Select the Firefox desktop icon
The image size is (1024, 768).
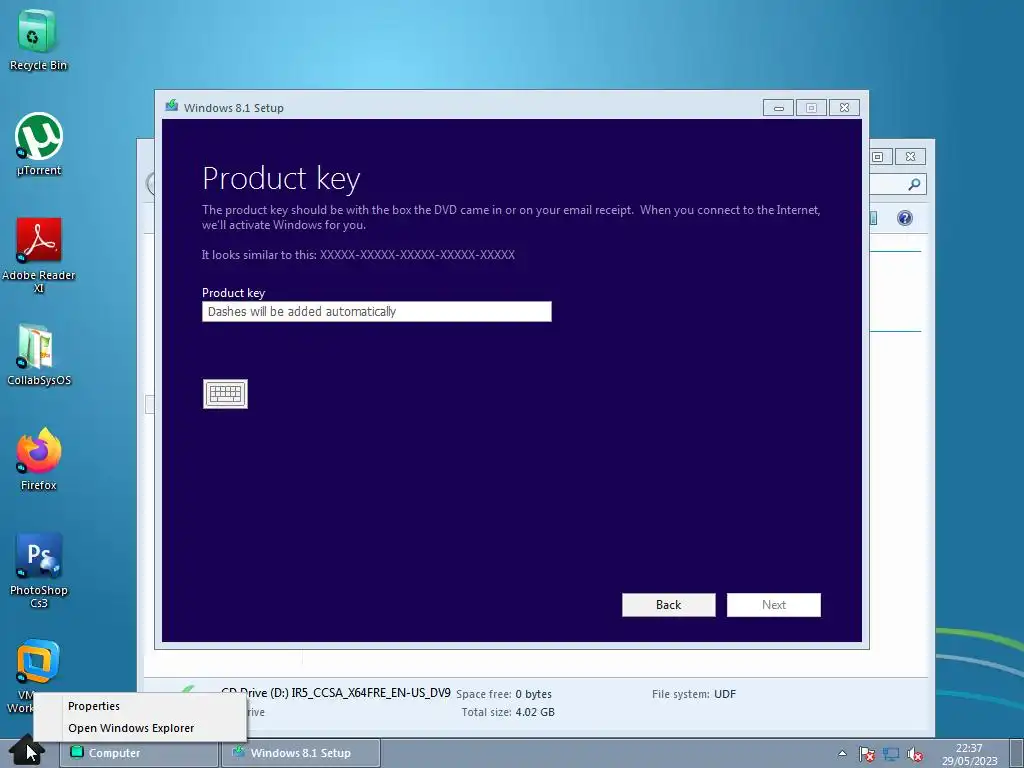[x=39, y=459]
